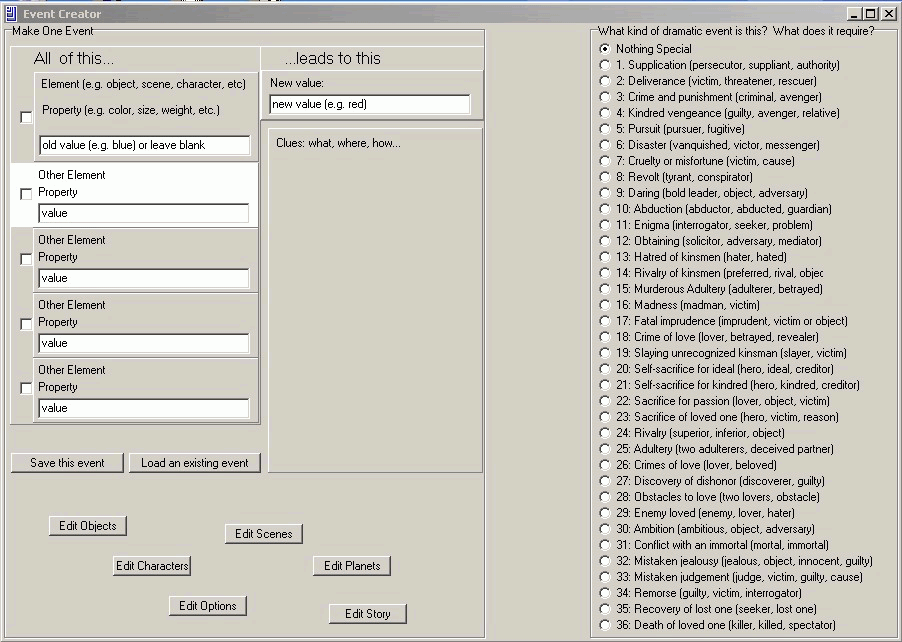
Task: Focus the 'old value' text field
Action: pos(144,146)
